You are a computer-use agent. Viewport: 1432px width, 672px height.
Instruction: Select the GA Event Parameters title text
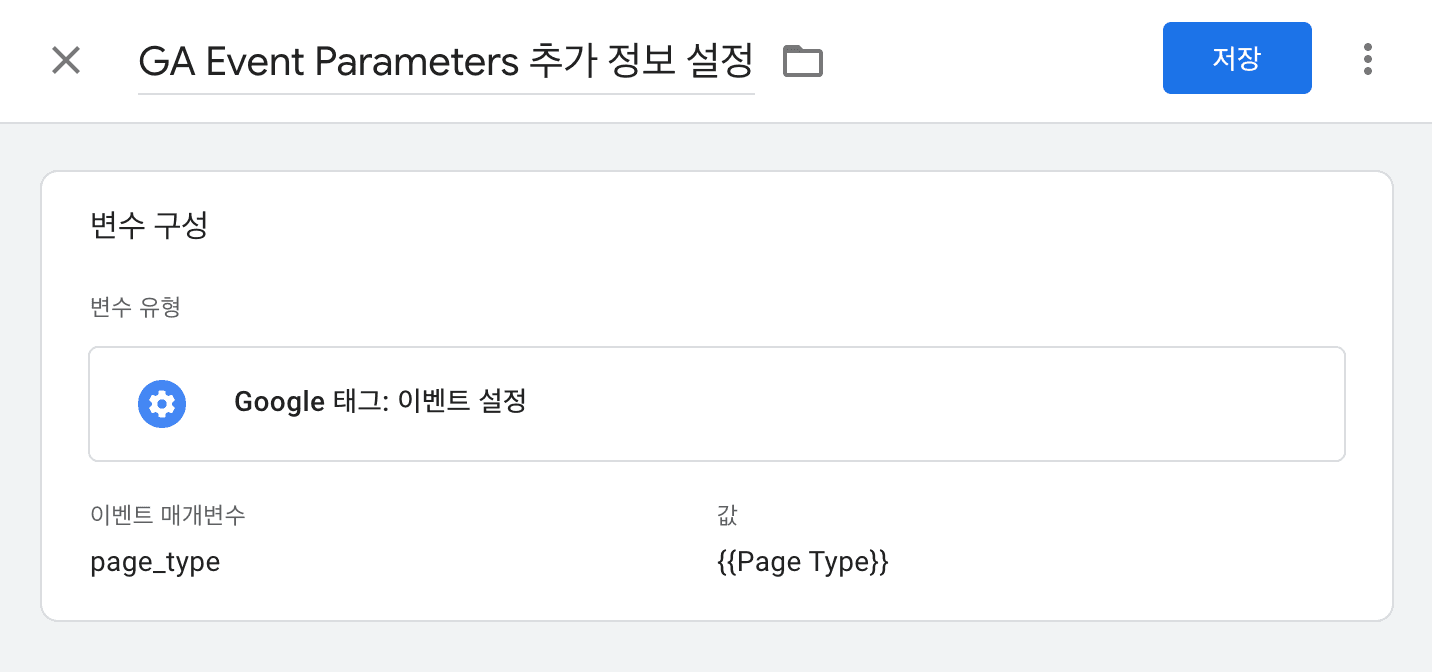click(x=447, y=61)
